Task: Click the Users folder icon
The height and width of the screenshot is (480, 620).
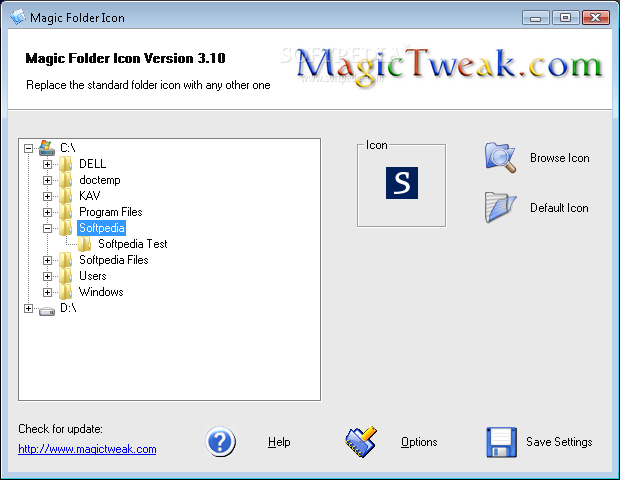Action: click(65, 276)
